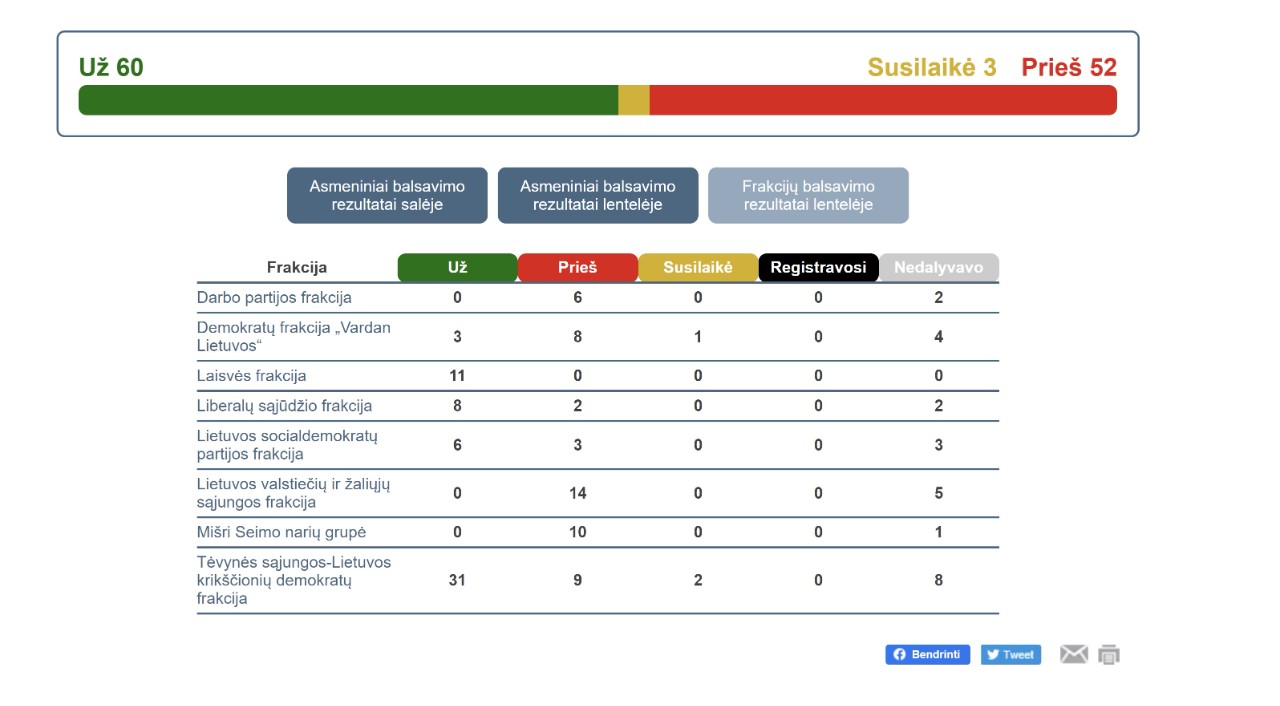Select Frakcijų balsavimo rezultatai lentelėje tab

coord(808,195)
